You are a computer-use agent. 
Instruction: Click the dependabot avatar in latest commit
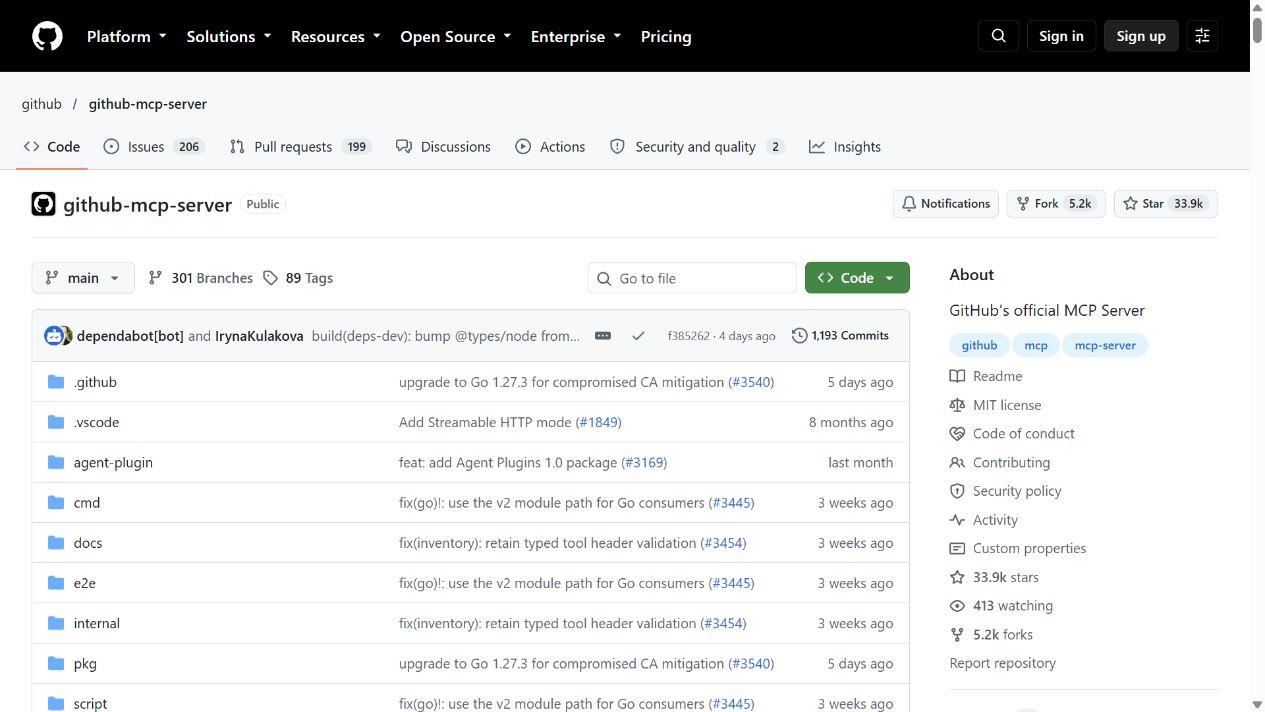[53, 336]
